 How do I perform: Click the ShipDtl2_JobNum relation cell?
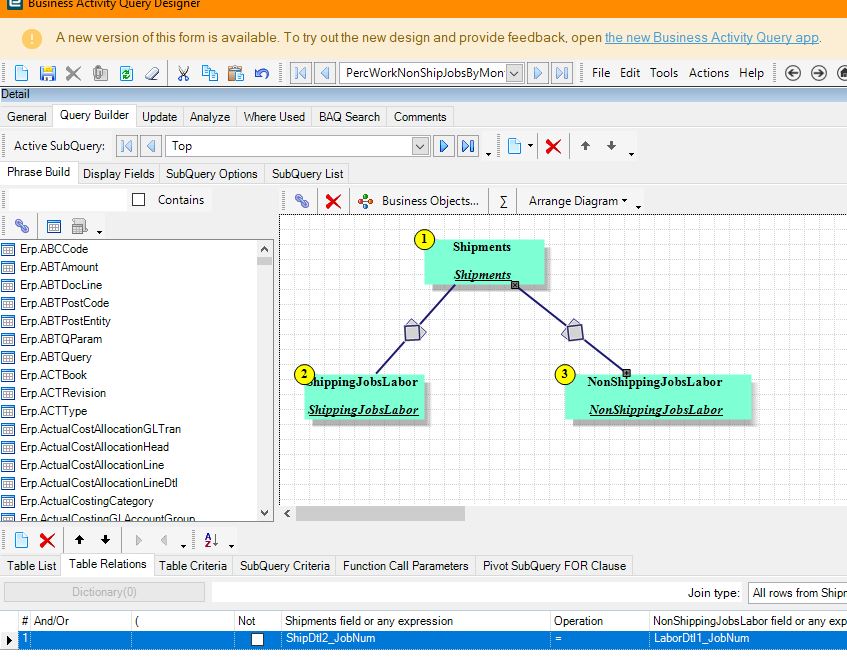click(416, 639)
